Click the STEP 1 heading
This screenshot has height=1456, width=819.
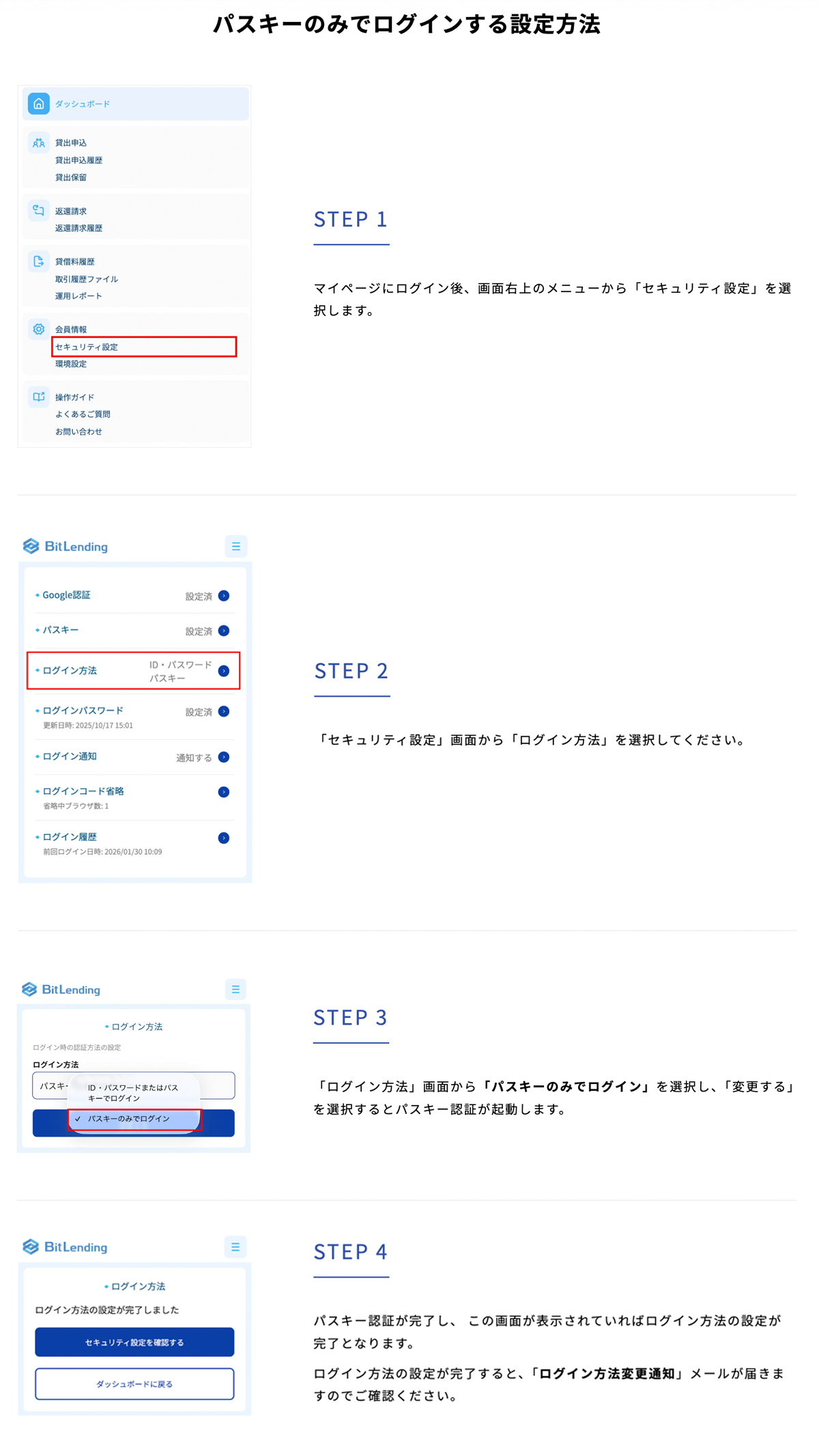coord(351,219)
